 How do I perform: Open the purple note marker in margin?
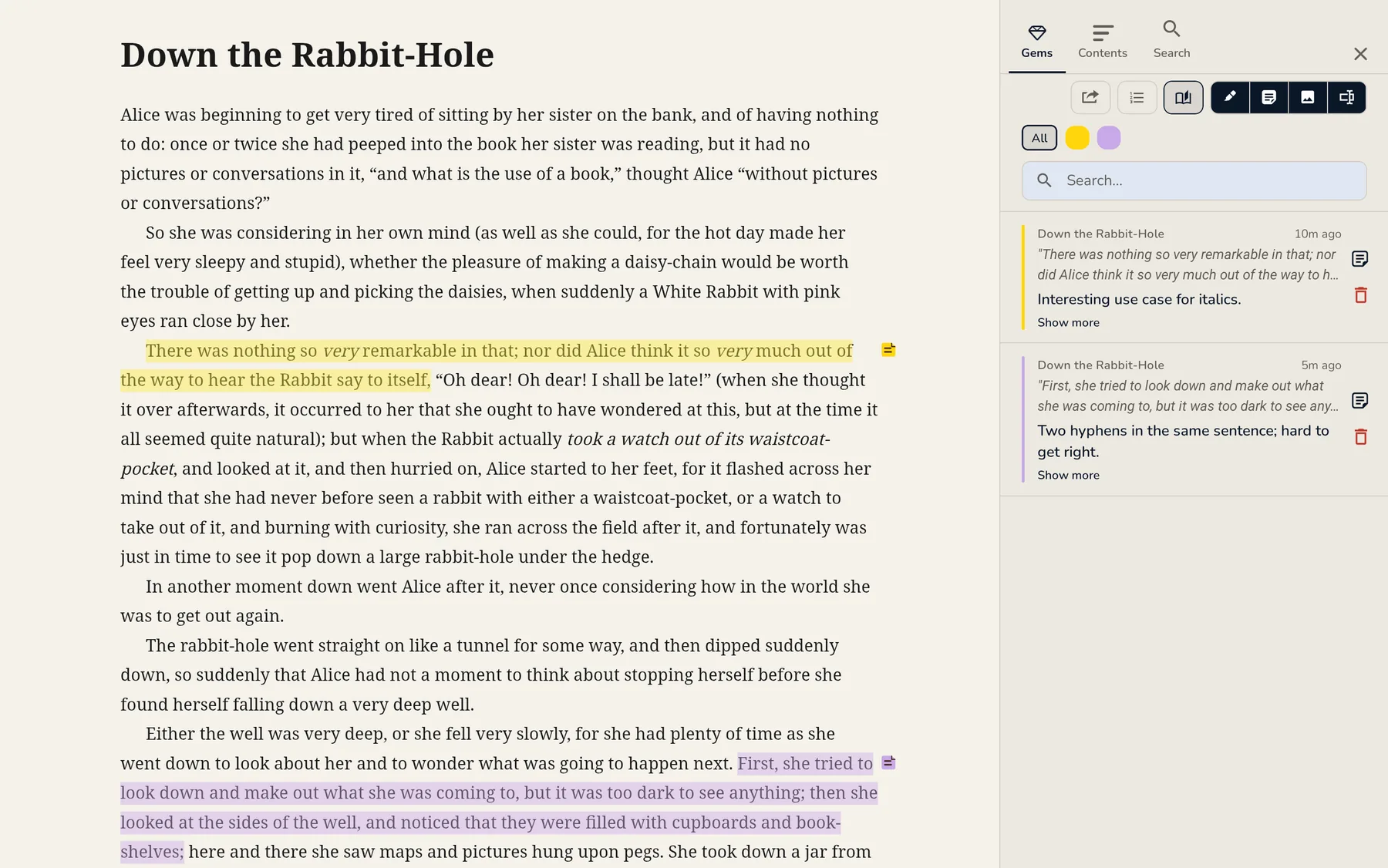[x=888, y=762]
